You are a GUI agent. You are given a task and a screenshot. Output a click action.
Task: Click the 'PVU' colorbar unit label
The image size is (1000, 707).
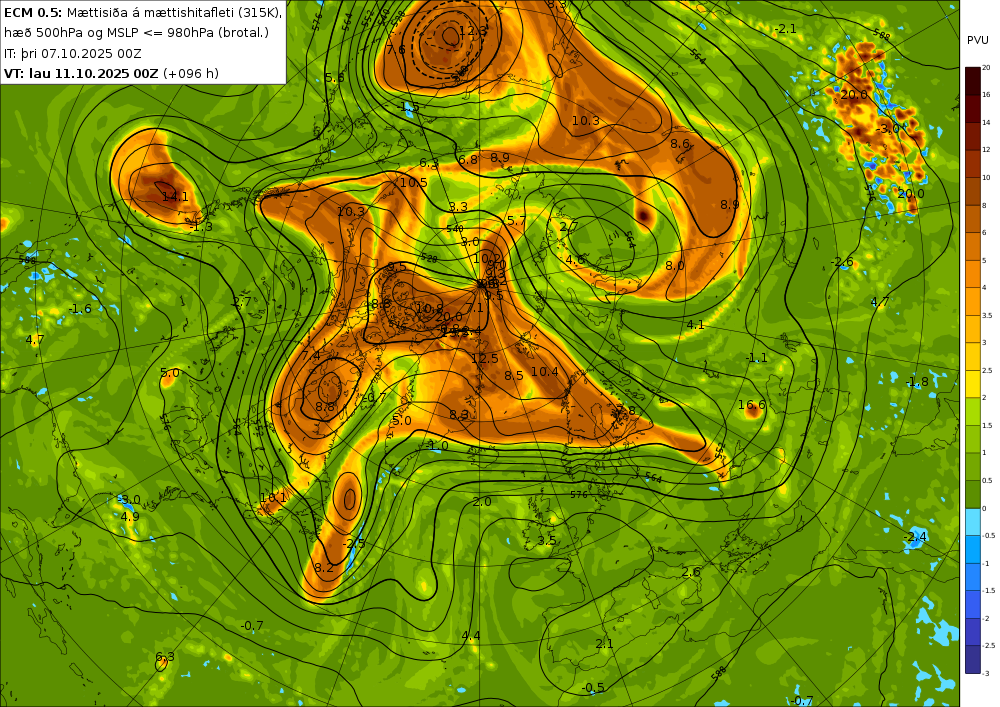click(x=978, y=40)
